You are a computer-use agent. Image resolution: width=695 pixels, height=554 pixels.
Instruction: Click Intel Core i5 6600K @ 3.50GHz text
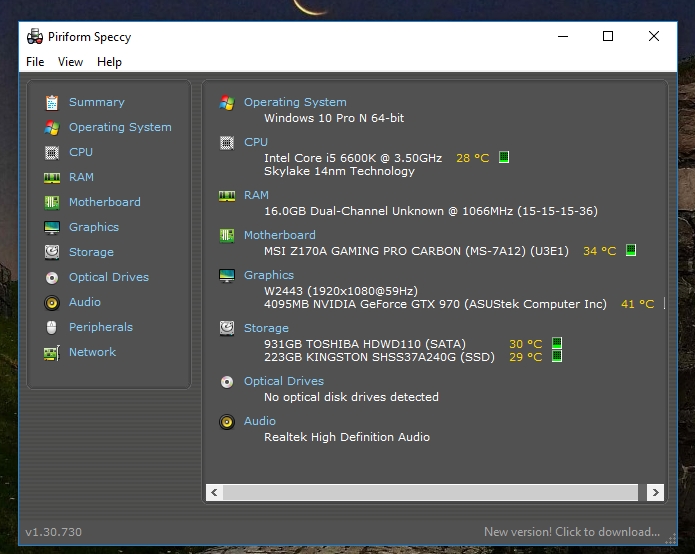click(353, 158)
